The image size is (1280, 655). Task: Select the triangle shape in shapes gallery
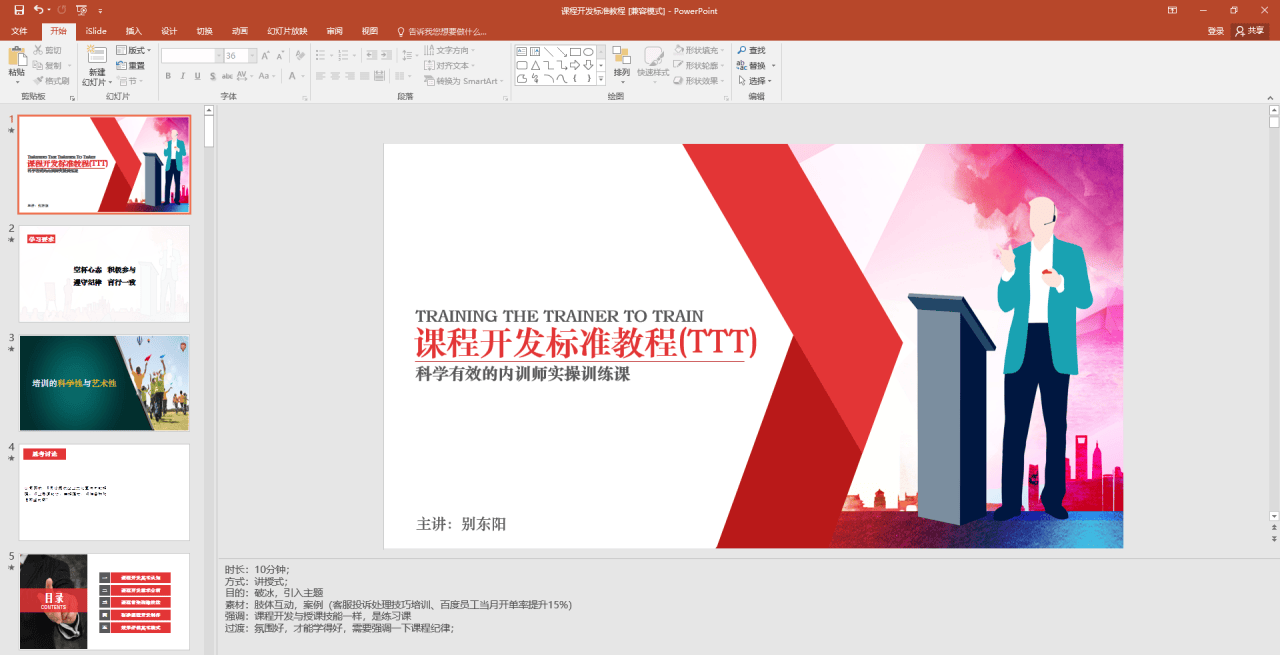pyautogui.click(x=535, y=65)
